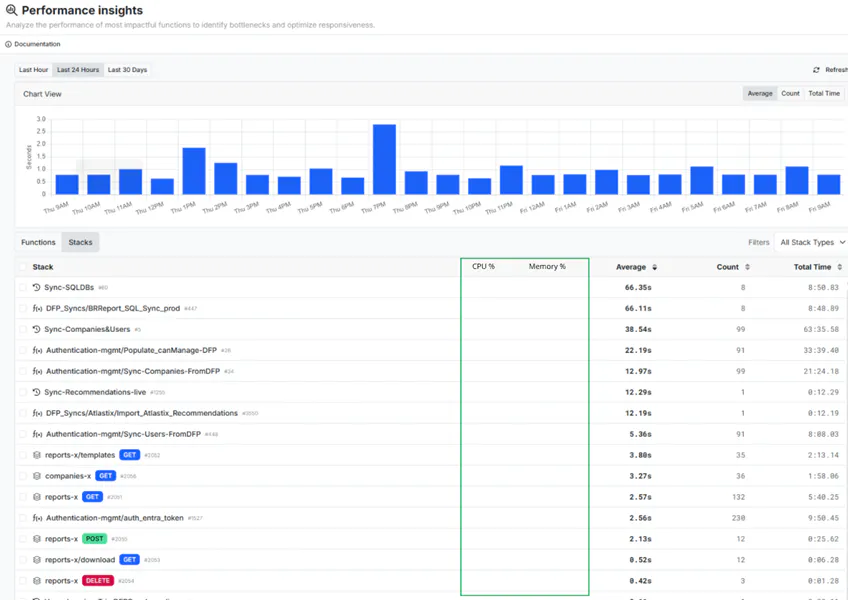
Task: Click the Authentication-mgmt/auth_entra_token stack name
Action: tap(115, 518)
